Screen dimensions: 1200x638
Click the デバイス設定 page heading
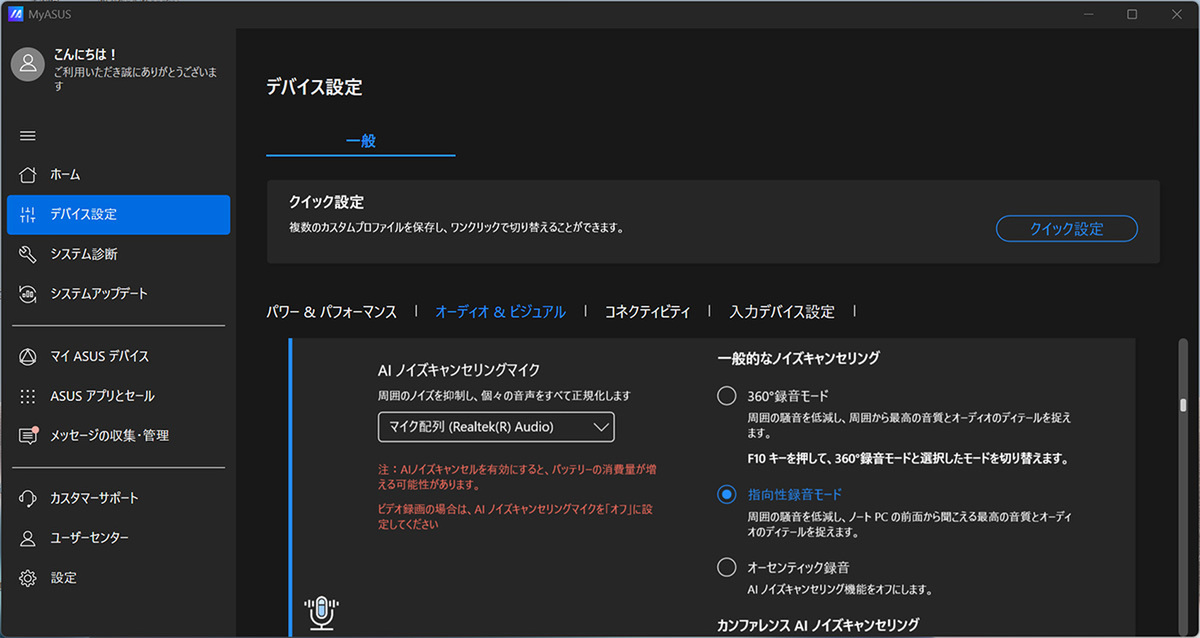314,87
